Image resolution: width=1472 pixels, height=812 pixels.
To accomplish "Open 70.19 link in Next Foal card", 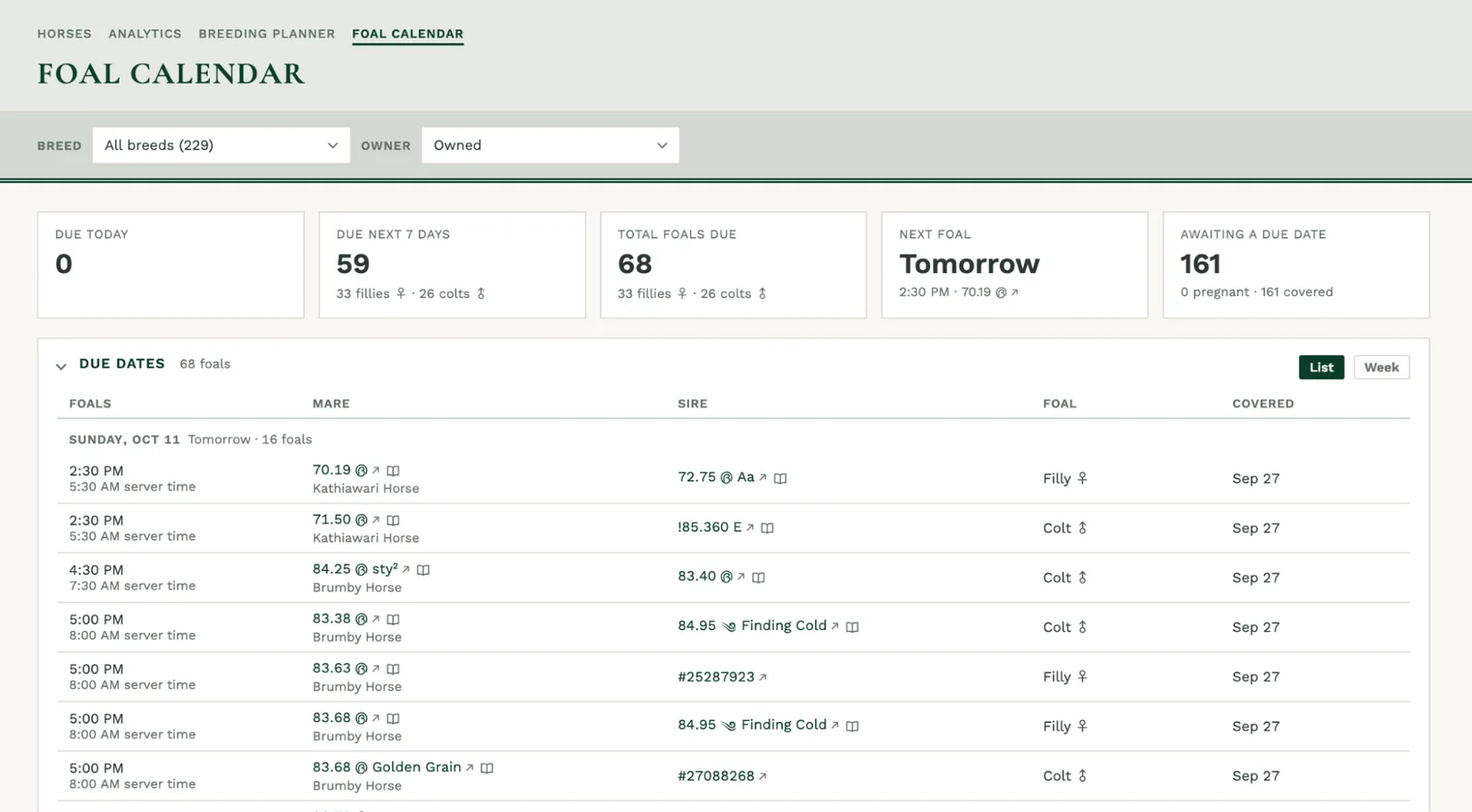I will coord(990,292).
